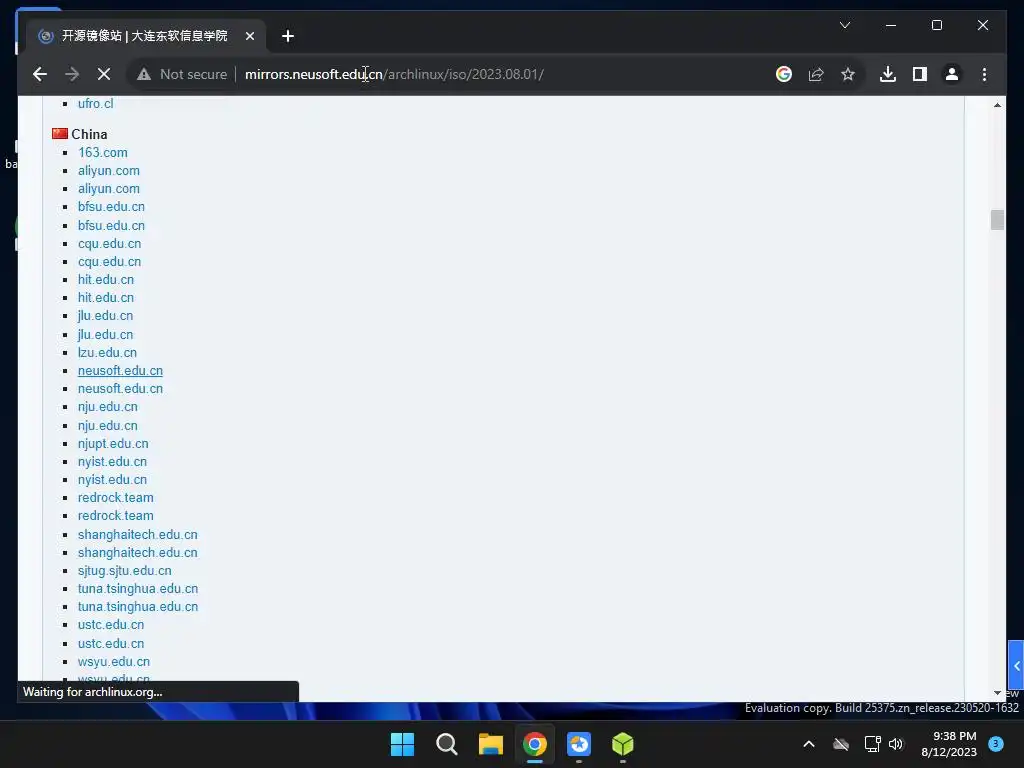The width and height of the screenshot is (1024, 768).
Task: Open first ustc.edu.cn link
Action: [111, 625]
